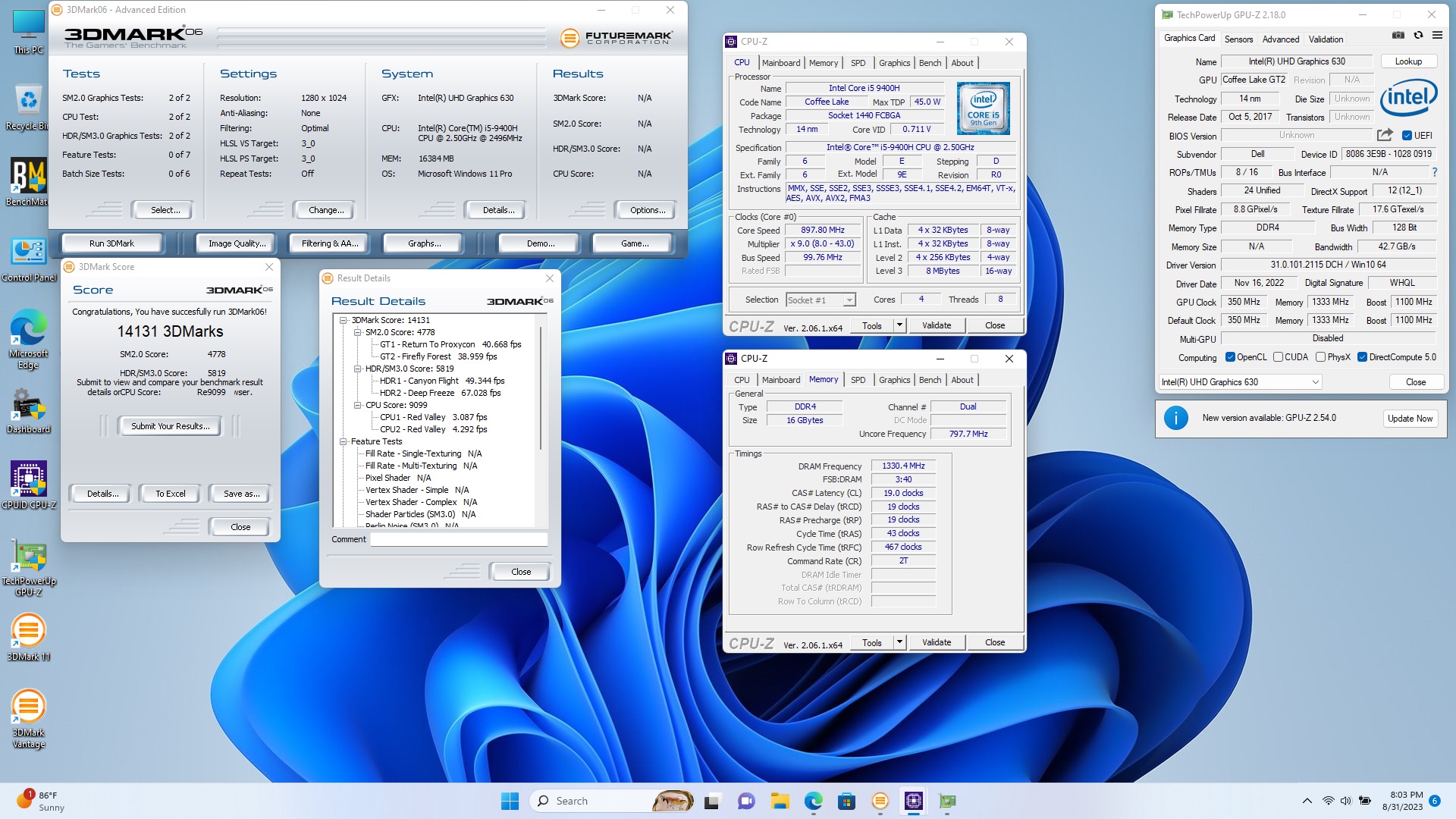Open Microsoft Store from the taskbar

click(x=846, y=801)
